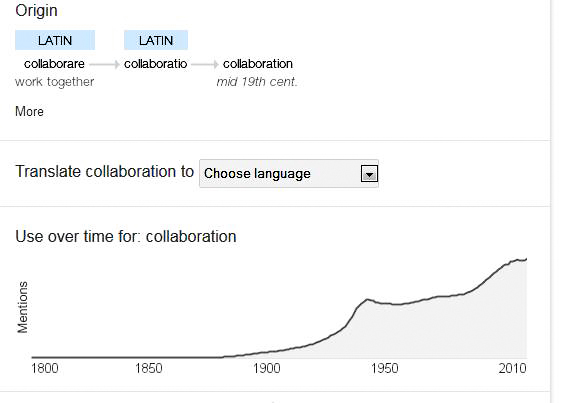This screenshot has width=570, height=403.
Task: Click the Mentions axis label on the chart
Action: [23, 307]
